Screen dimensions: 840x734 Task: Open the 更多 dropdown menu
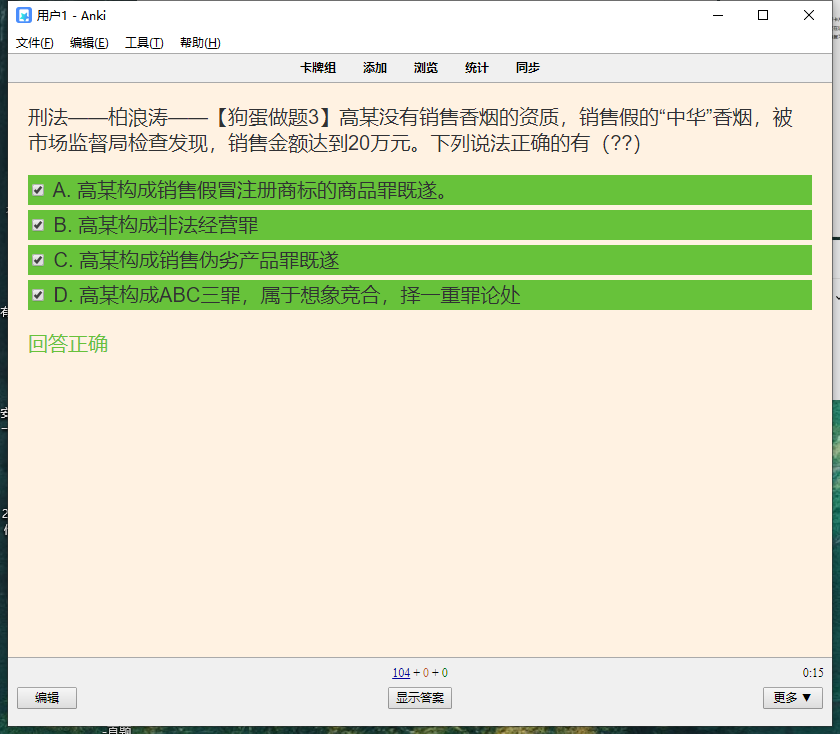793,698
